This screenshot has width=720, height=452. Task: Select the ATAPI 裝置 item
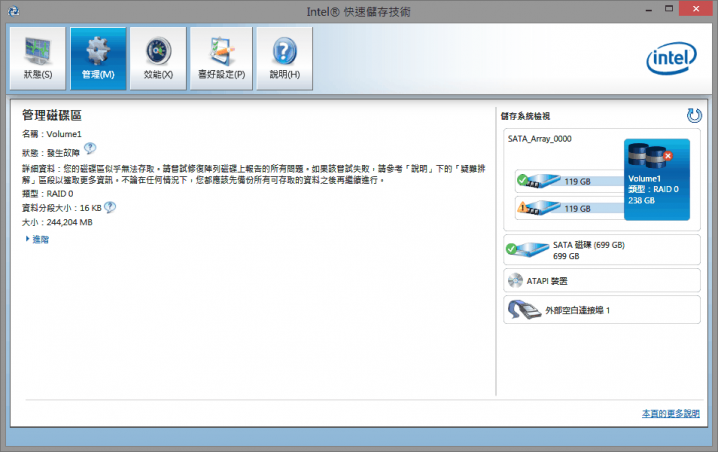(x=602, y=280)
